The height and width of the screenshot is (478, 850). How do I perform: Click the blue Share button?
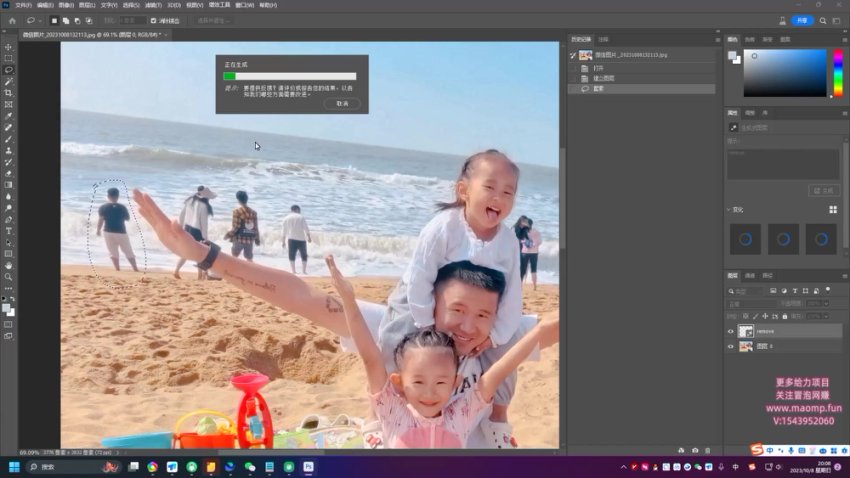(802, 20)
